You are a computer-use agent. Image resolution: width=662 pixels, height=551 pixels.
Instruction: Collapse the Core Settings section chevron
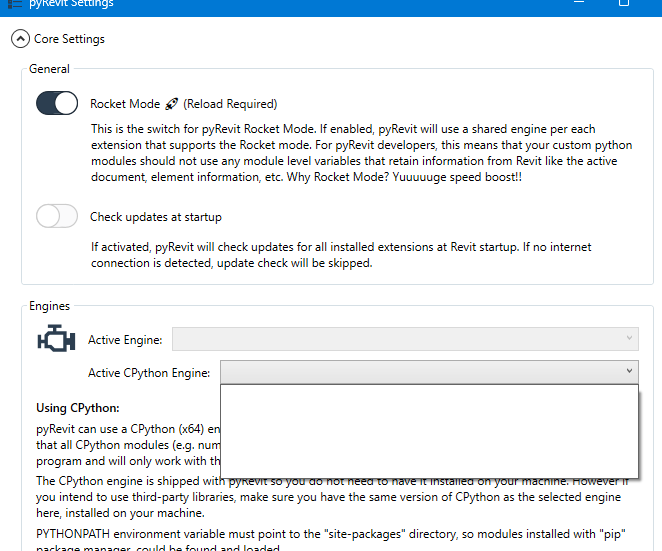20,39
